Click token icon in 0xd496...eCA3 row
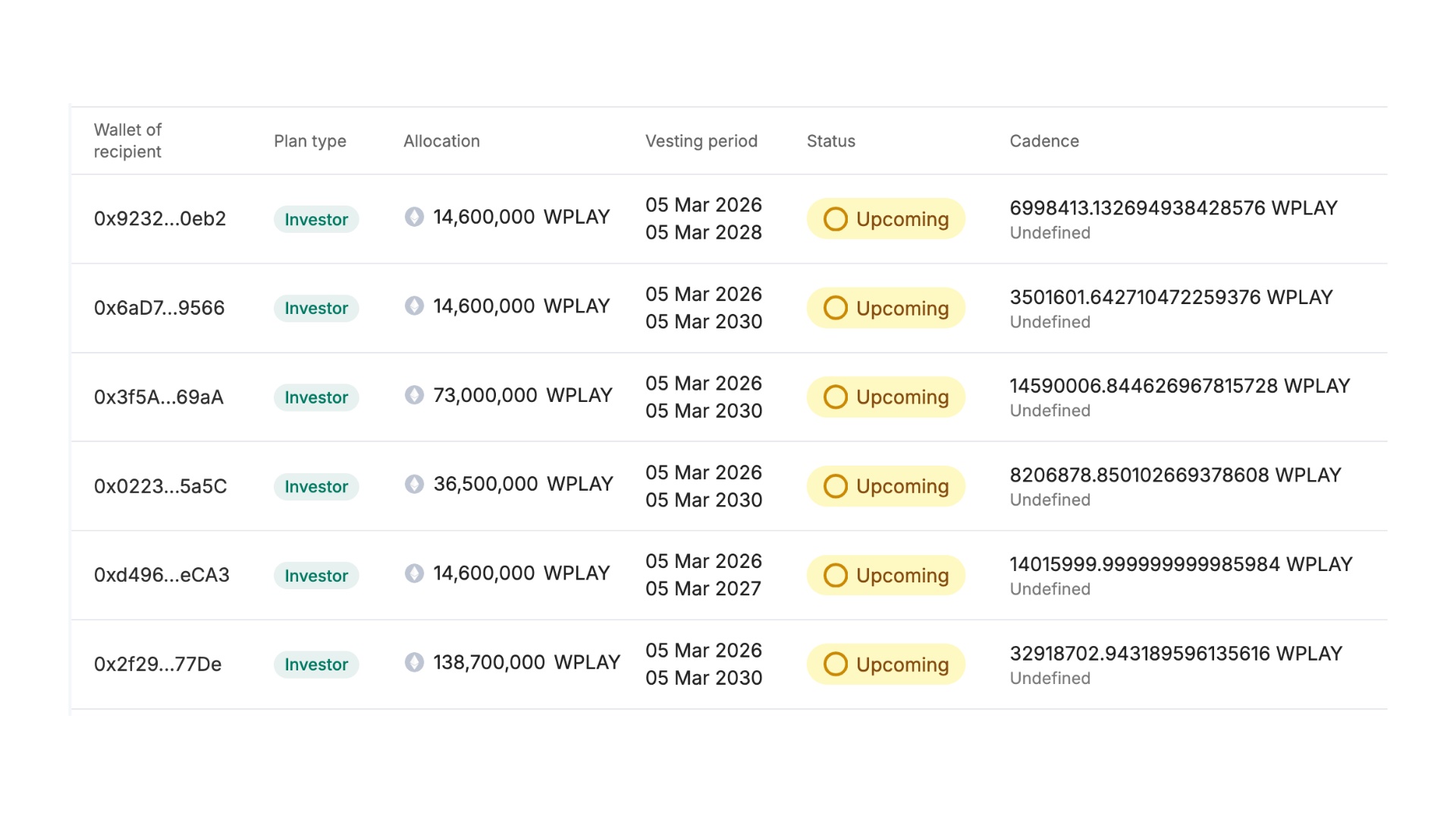 pyautogui.click(x=414, y=573)
